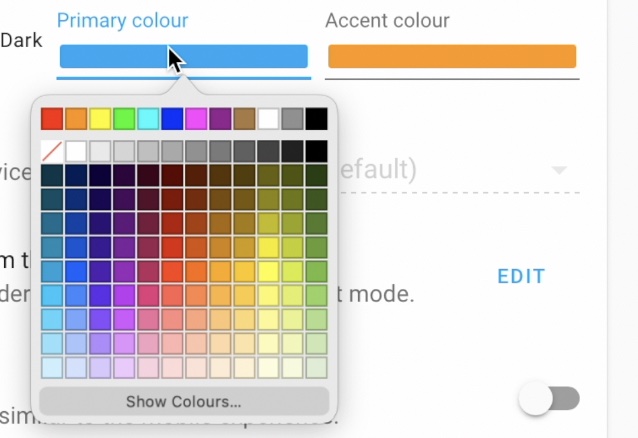Click the EDIT link
The height and width of the screenshot is (438, 638).
521,276
